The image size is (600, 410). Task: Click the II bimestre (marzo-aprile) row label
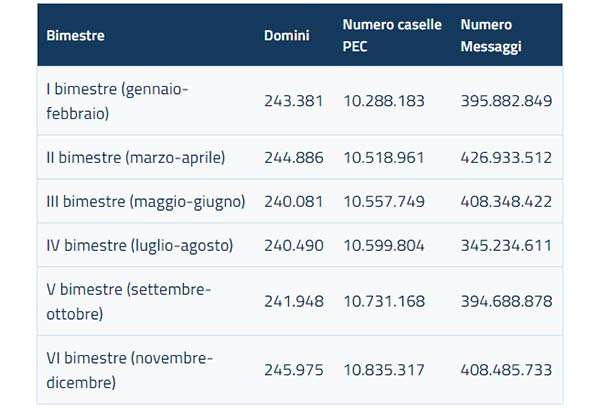tap(135, 157)
